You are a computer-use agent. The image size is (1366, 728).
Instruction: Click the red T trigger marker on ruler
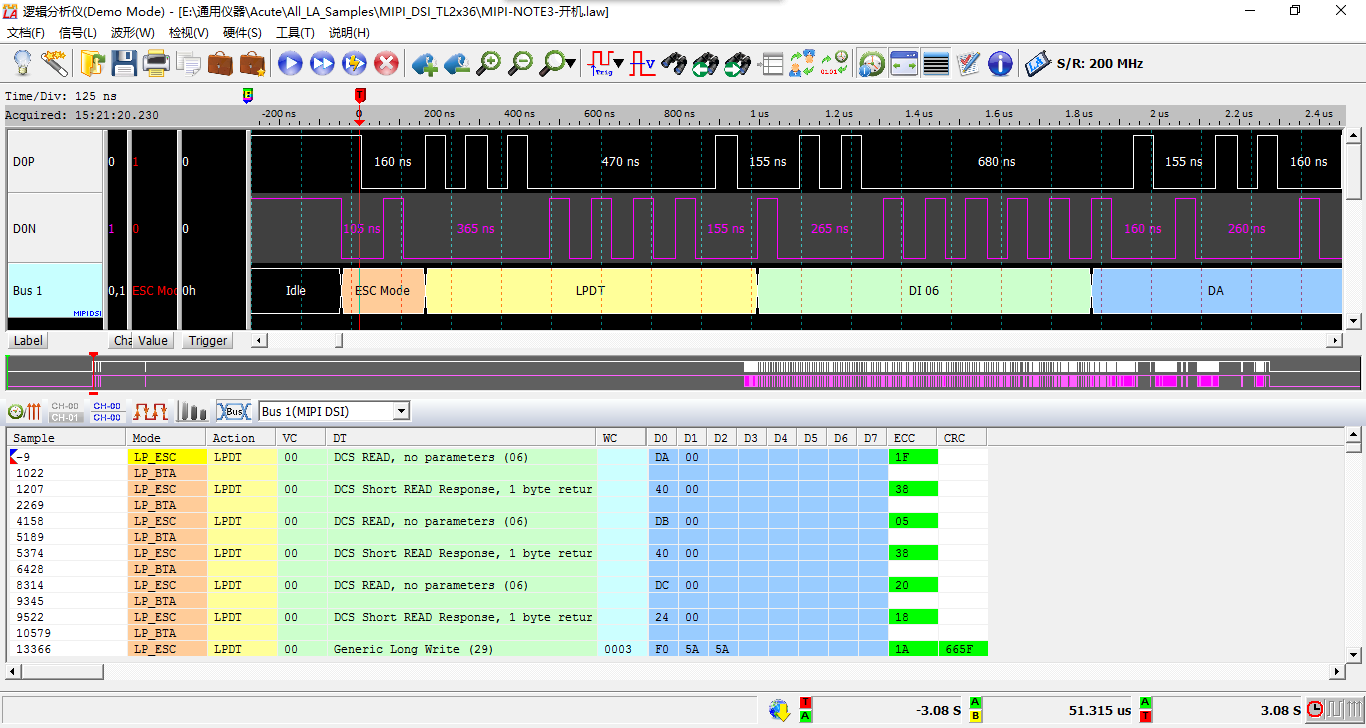click(360, 95)
